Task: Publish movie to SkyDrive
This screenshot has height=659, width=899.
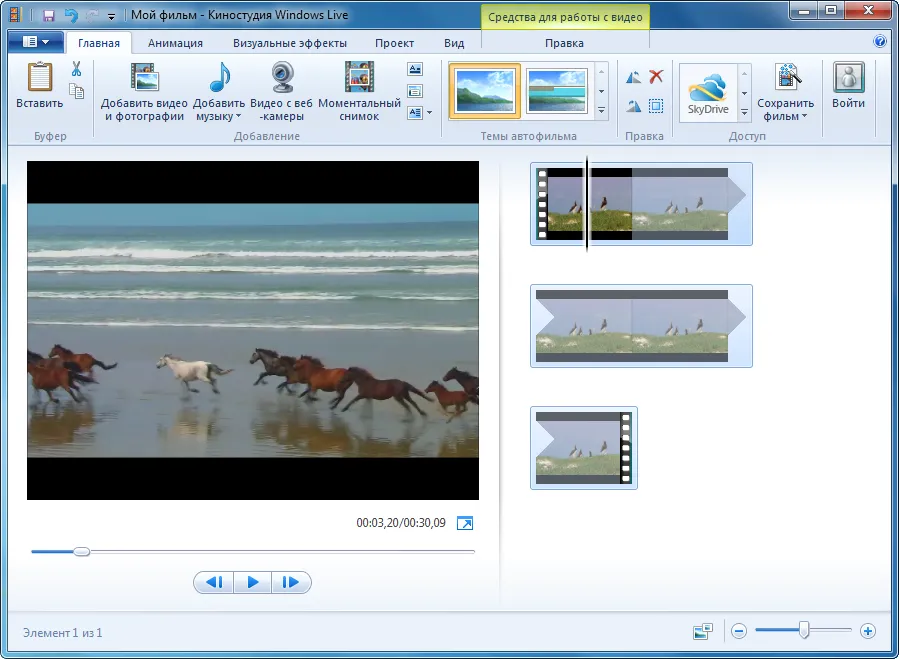Action: 708,93
